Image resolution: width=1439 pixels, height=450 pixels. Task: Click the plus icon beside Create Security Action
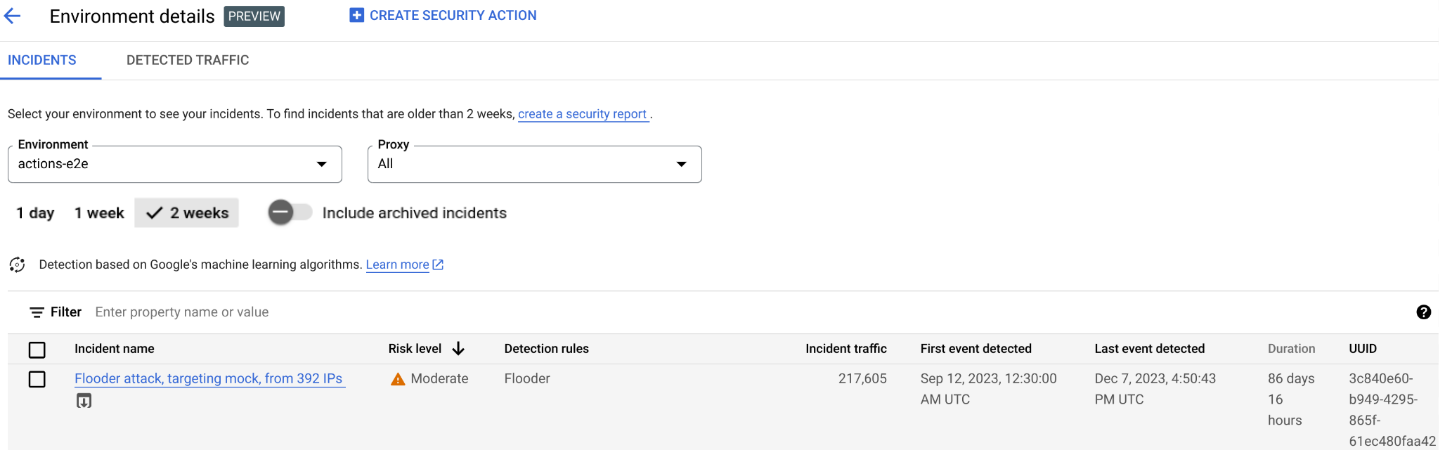click(x=356, y=15)
